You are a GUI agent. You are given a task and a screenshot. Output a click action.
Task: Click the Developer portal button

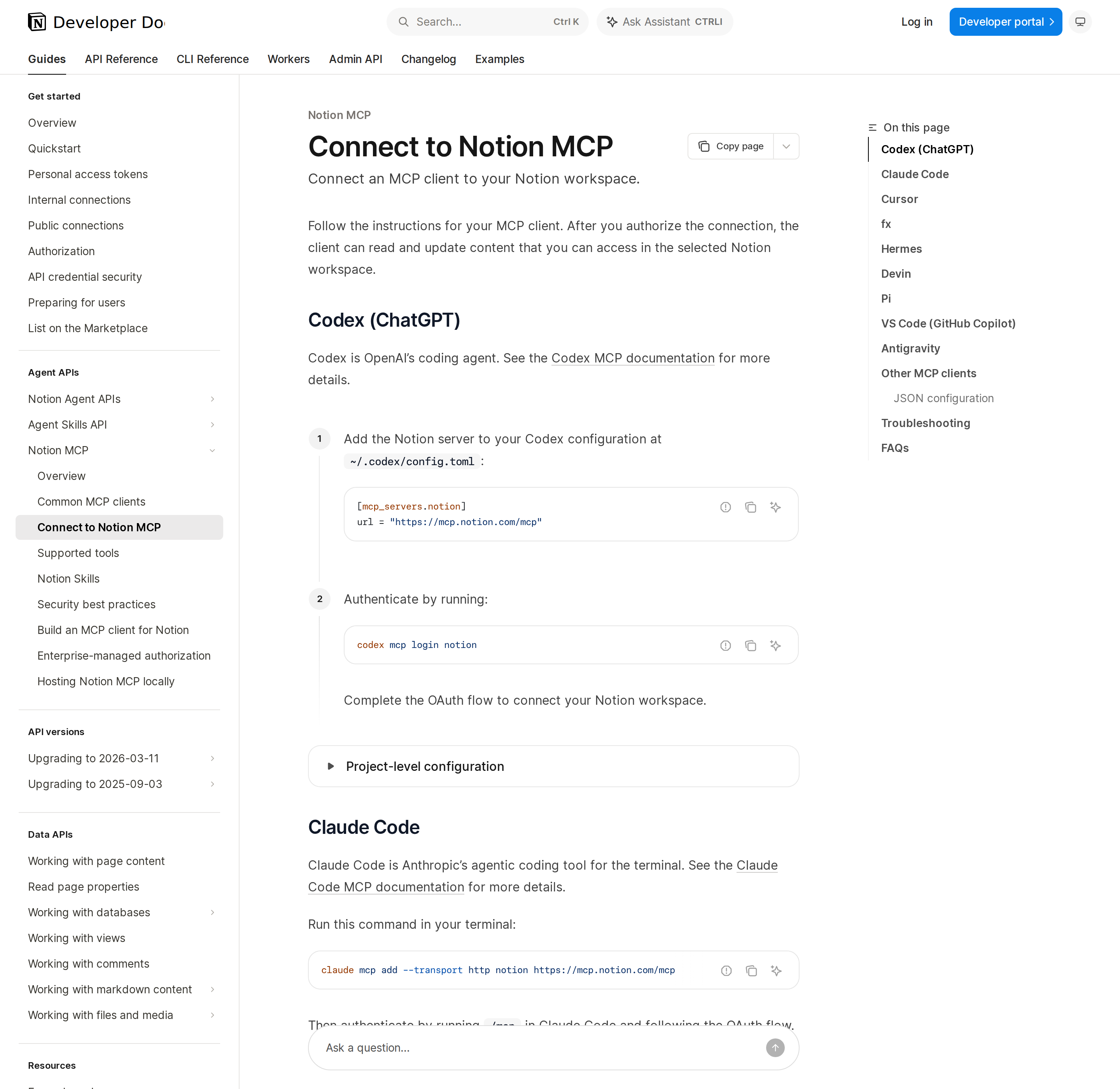(x=1006, y=22)
